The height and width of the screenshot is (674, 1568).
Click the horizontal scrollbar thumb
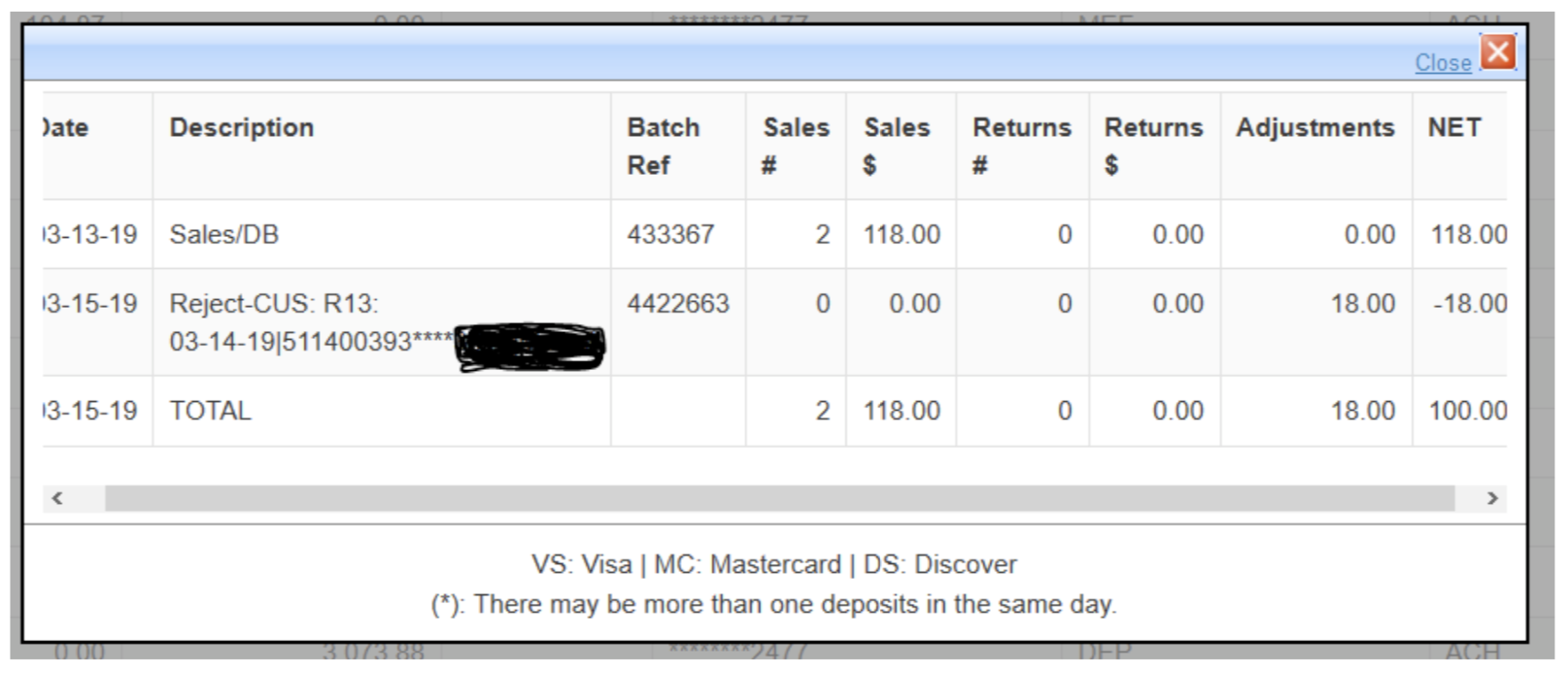click(777, 498)
